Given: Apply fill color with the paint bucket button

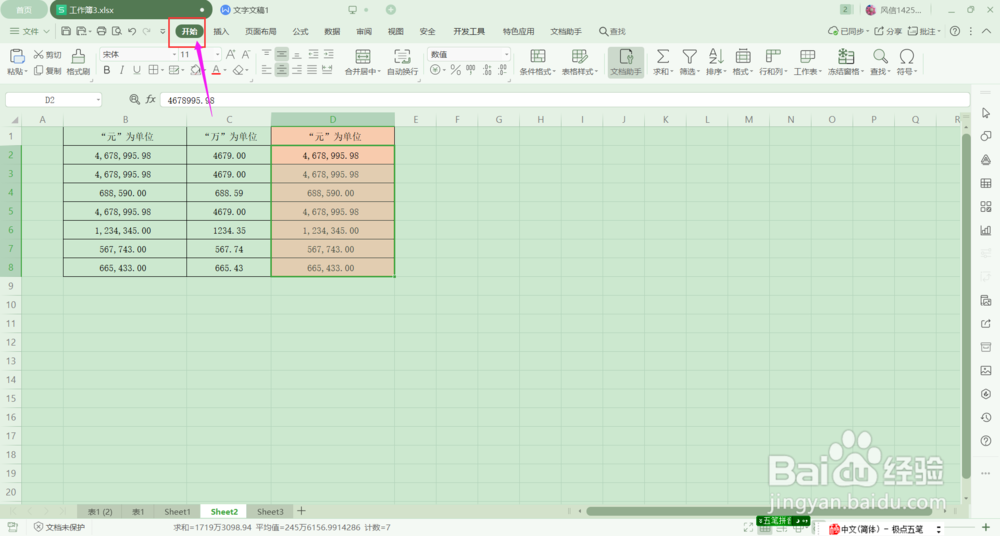Looking at the screenshot, I should [195, 70].
